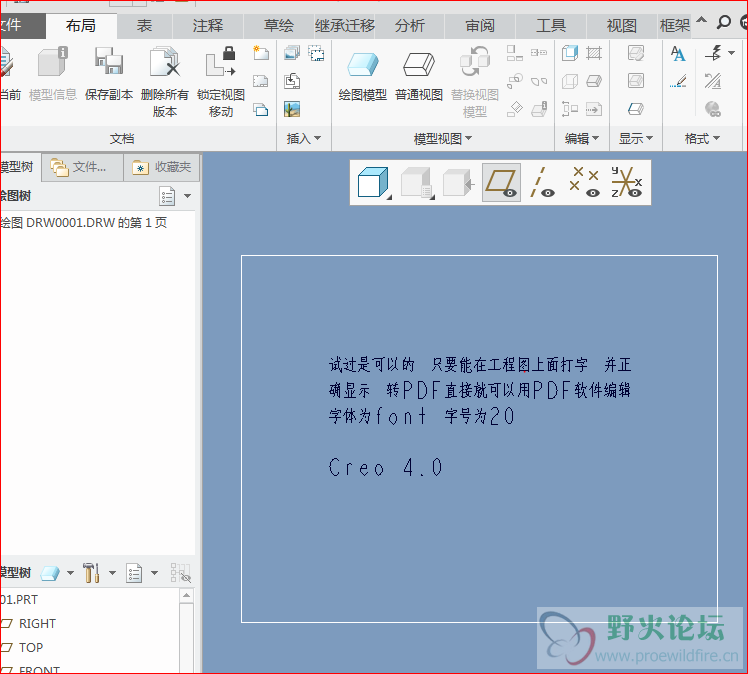This screenshot has height=674, width=748.
Task: Open text style AA icon
Action: pos(678,53)
